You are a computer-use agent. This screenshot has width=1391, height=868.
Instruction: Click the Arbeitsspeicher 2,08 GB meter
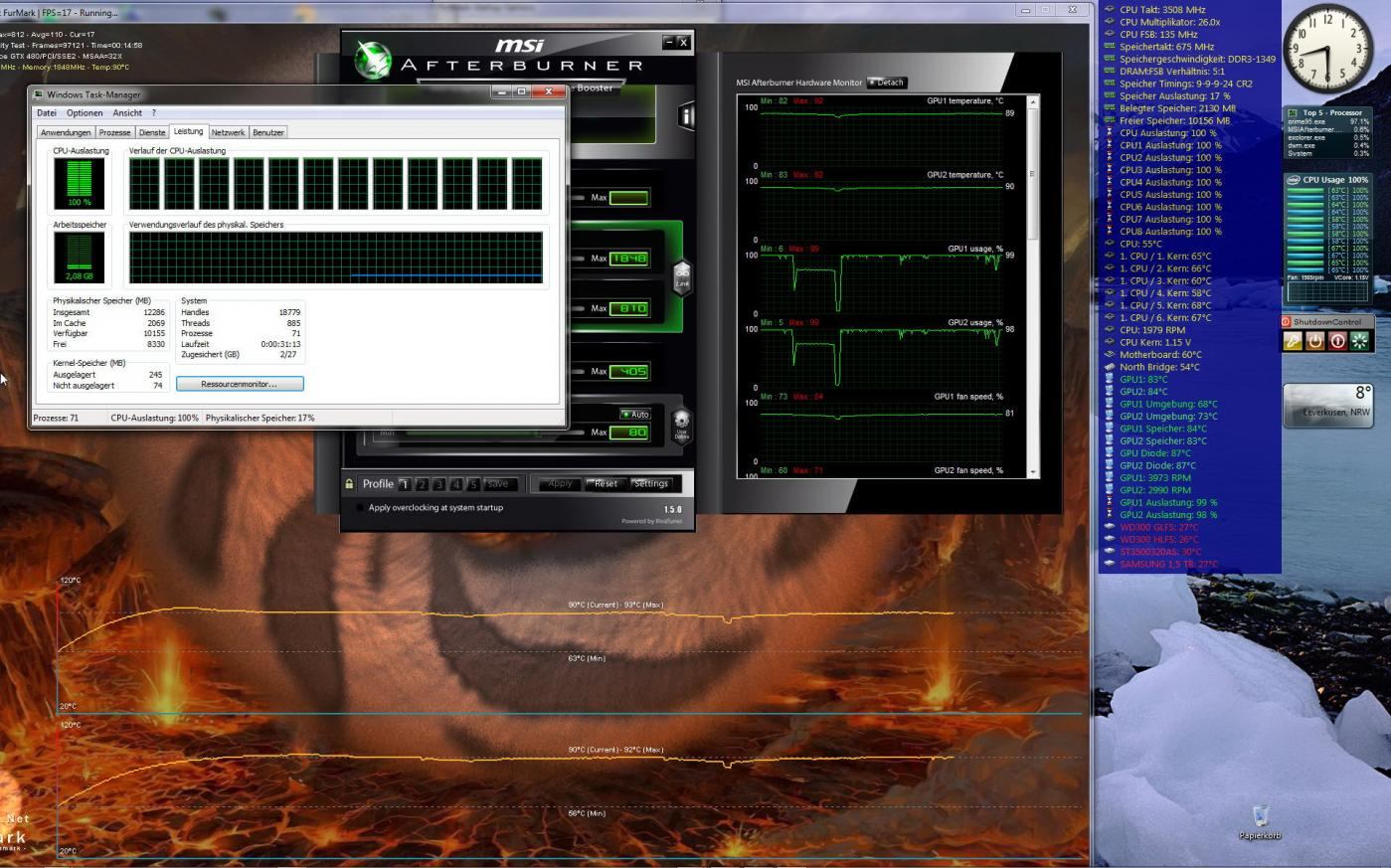point(79,258)
